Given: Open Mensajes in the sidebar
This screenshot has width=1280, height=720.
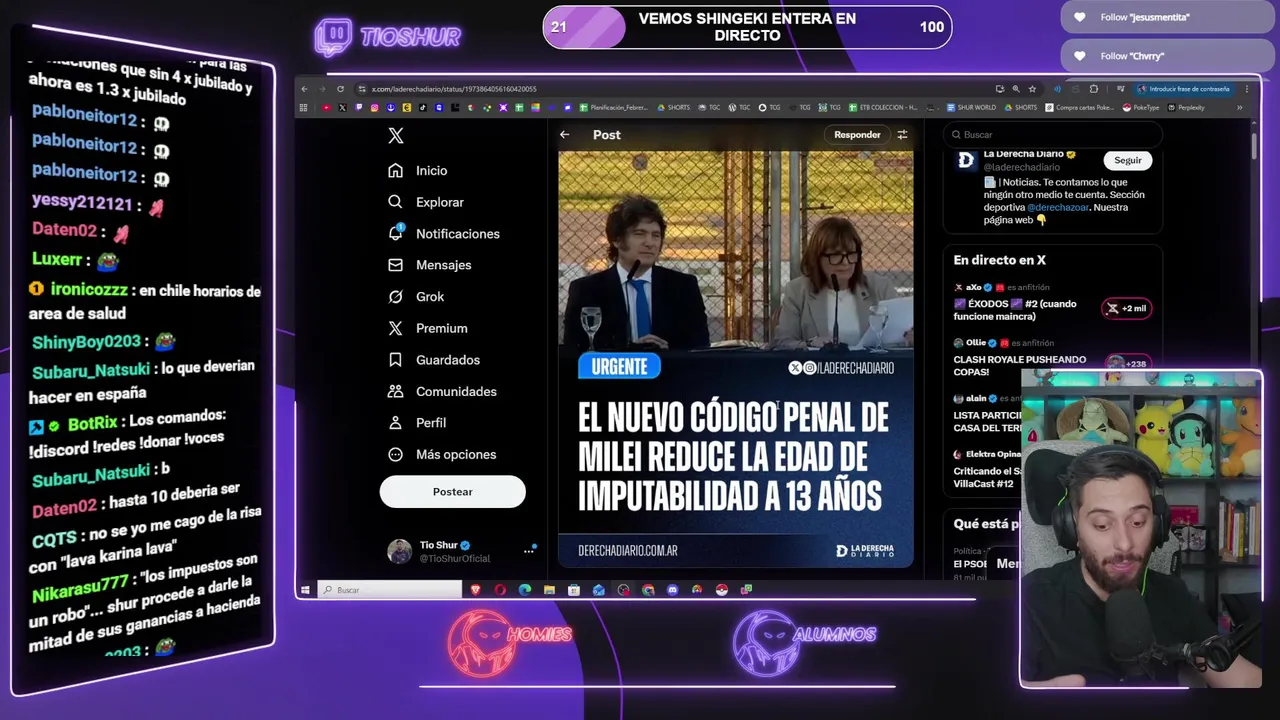Looking at the screenshot, I should coord(430,265).
